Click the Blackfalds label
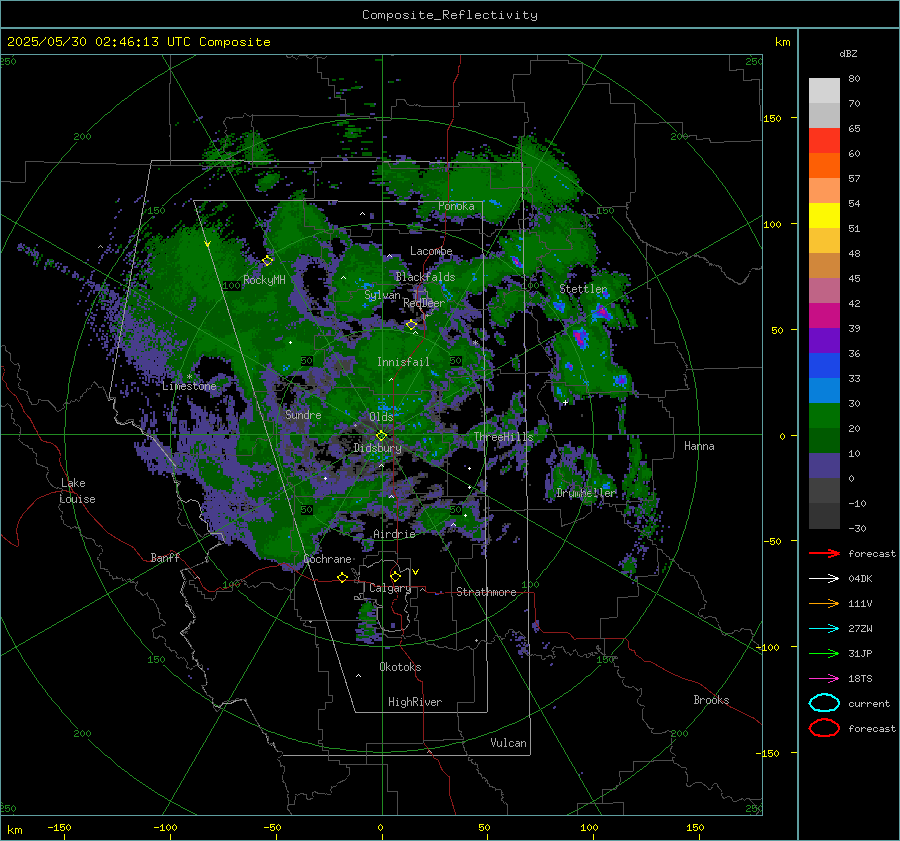 tap(425, 277)
